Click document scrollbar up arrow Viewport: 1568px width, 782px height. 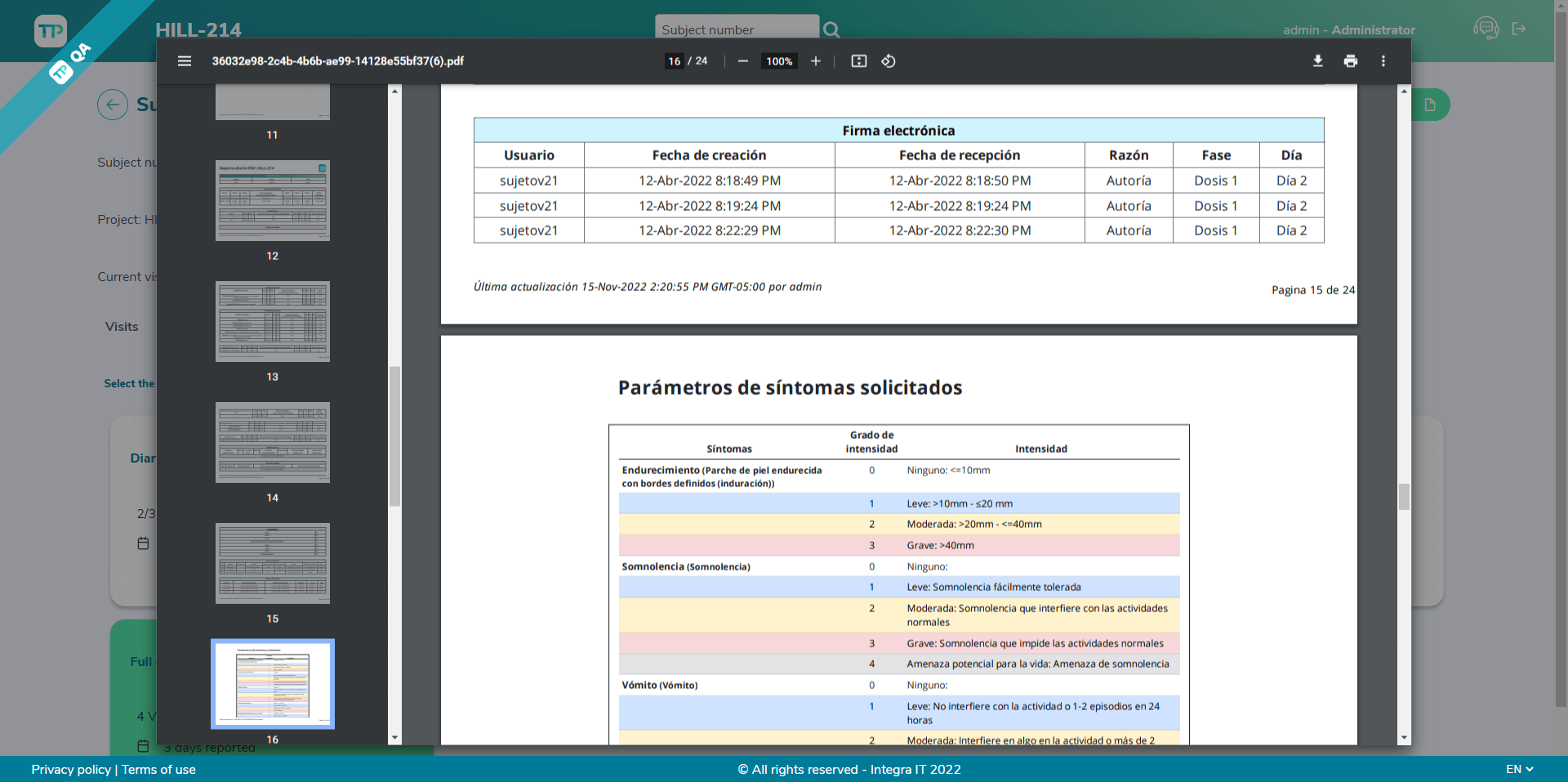click(1405, 91)
